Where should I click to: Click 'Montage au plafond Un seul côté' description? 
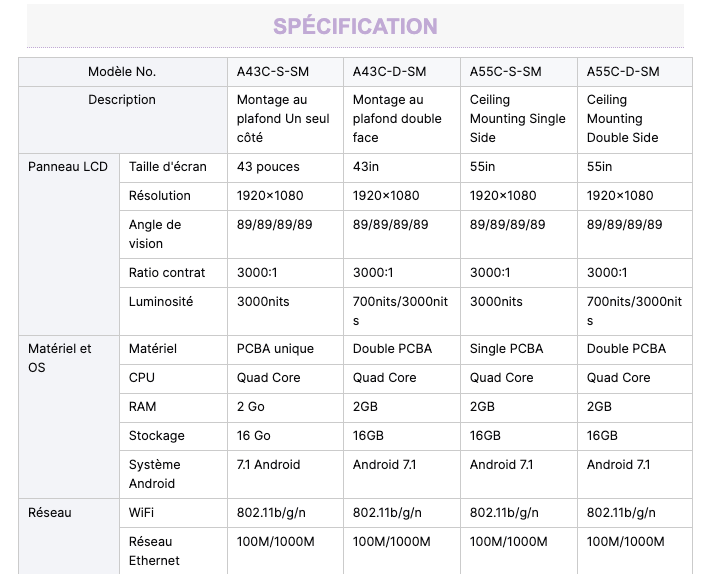click(283, 119)
